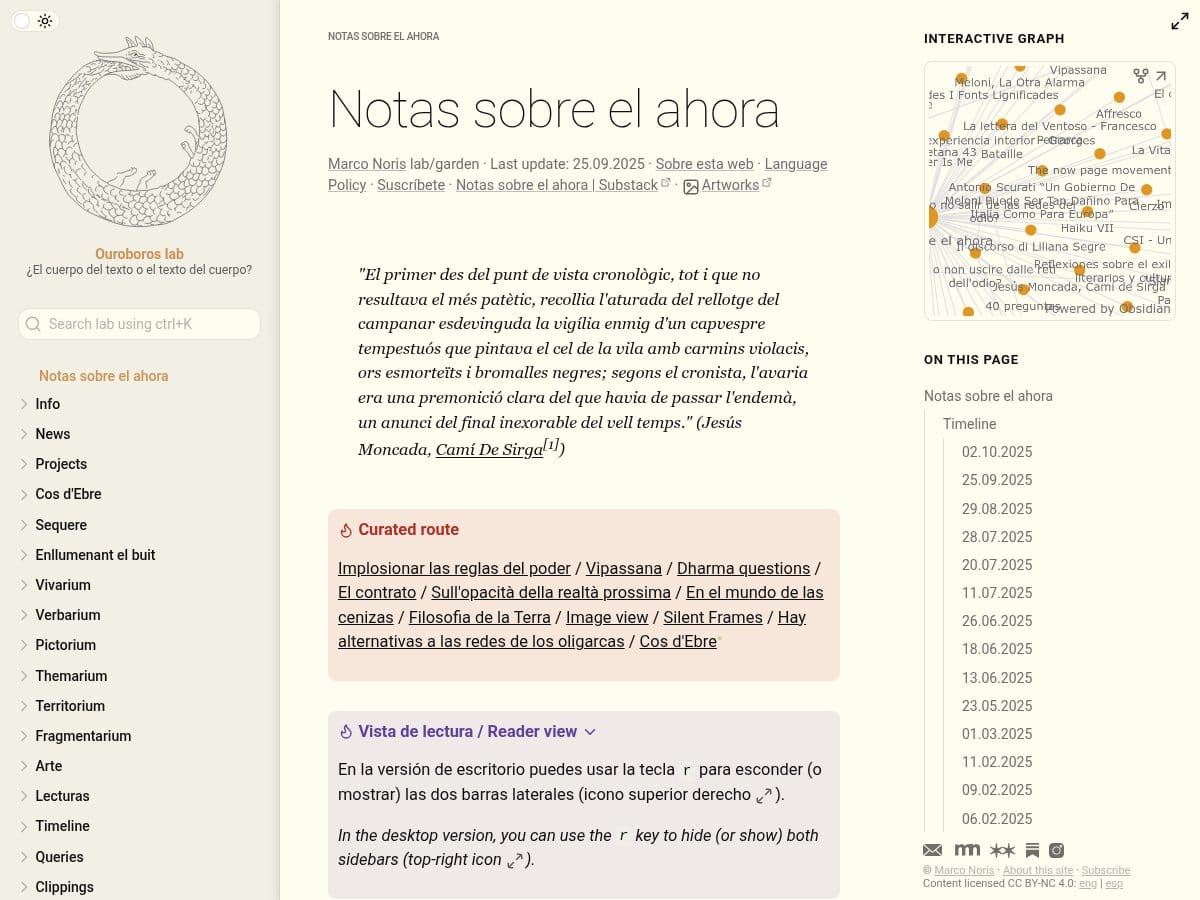Click the Ouroboros dragon logo

[x=138, y=133]
